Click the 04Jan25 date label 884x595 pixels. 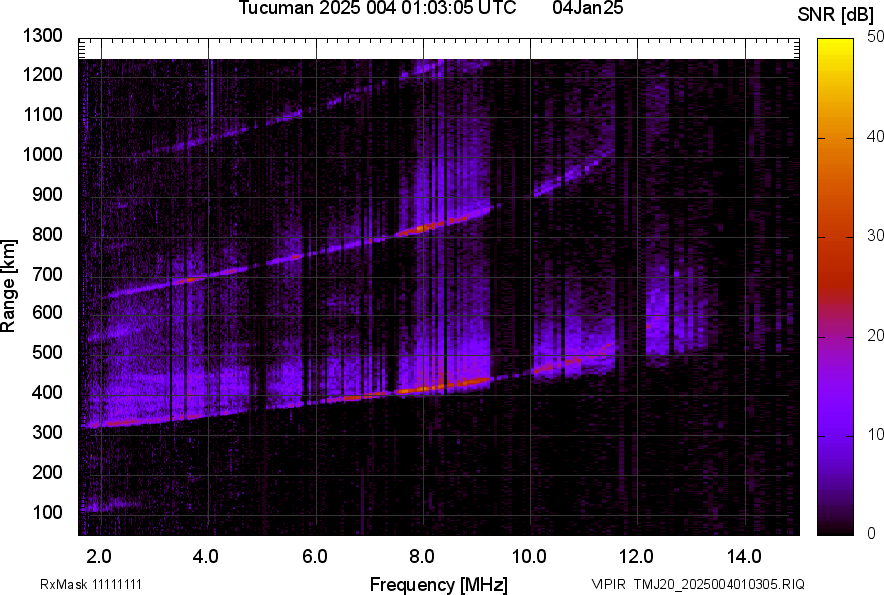(588, 9)
